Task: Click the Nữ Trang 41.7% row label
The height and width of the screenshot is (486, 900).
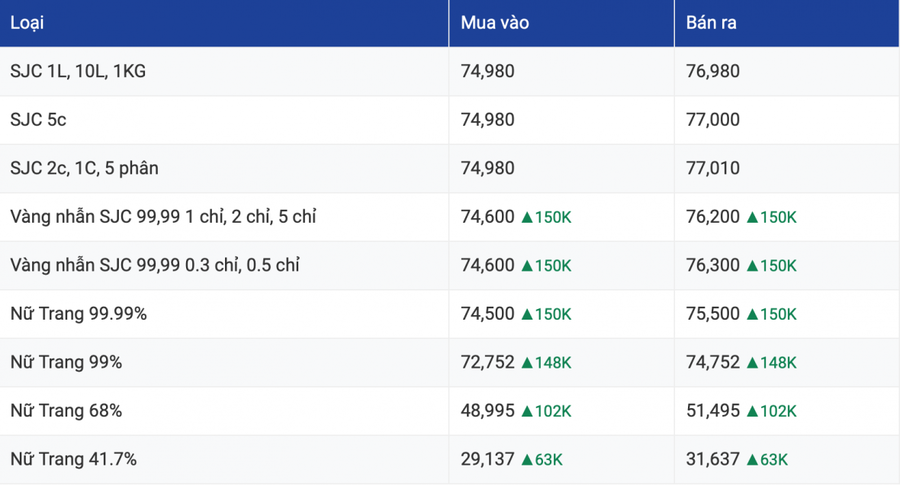Action: tap(73, 460)
